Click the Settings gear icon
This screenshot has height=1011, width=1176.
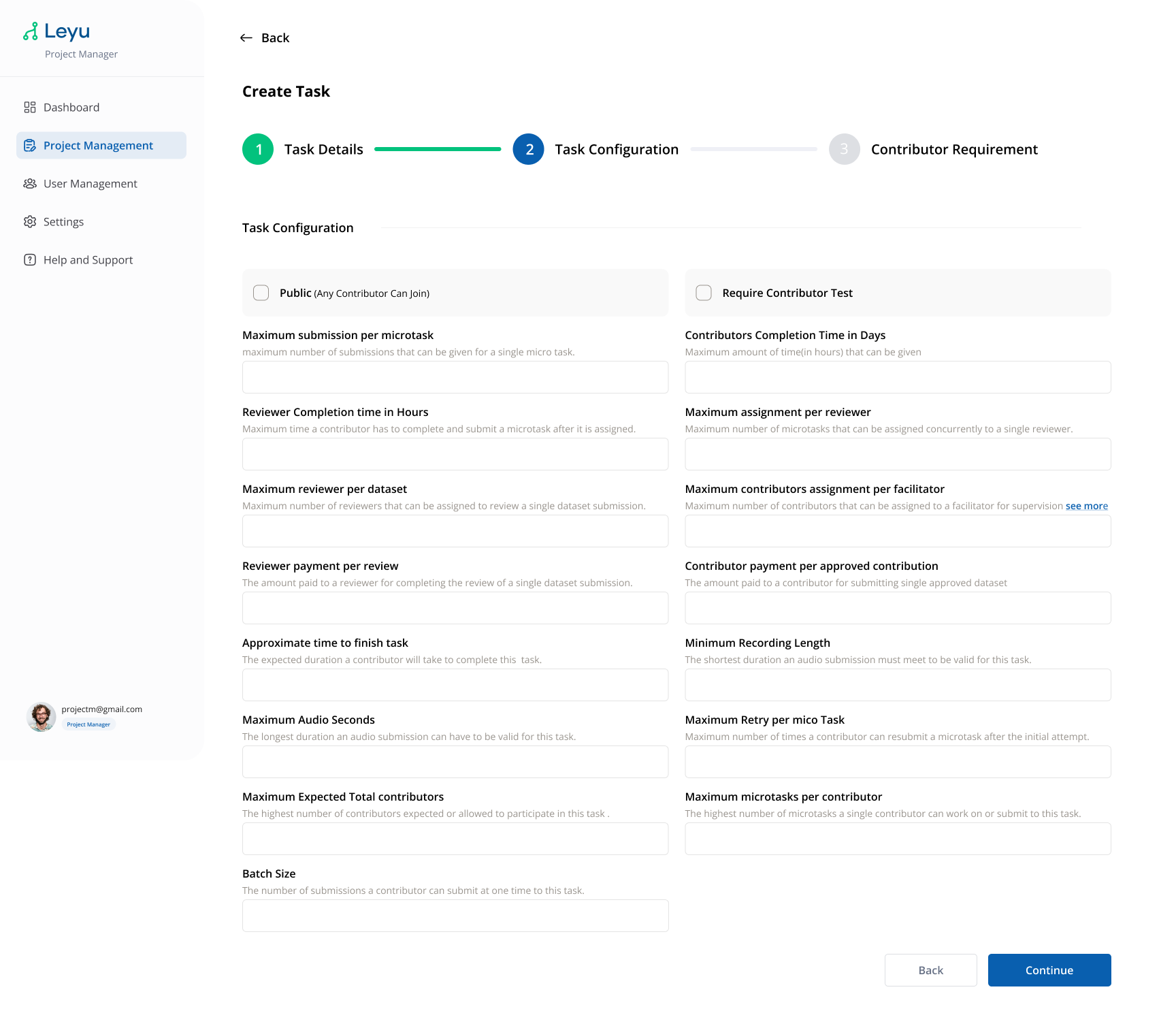pyautogui.click(x=30, y=221)
